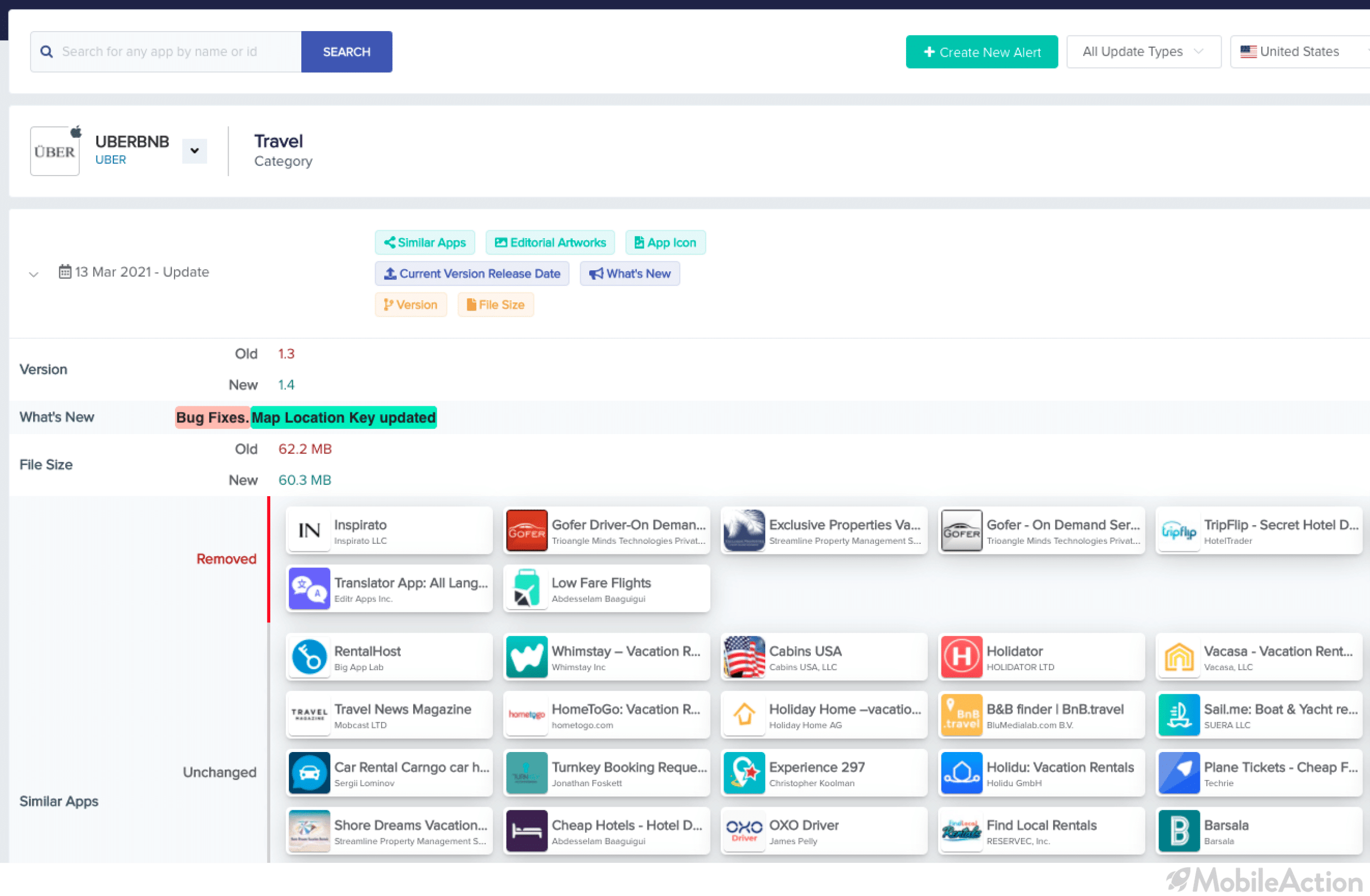Open the OXO Driver app title
The height and width of the screenshot is (896, 1370).
804,825
